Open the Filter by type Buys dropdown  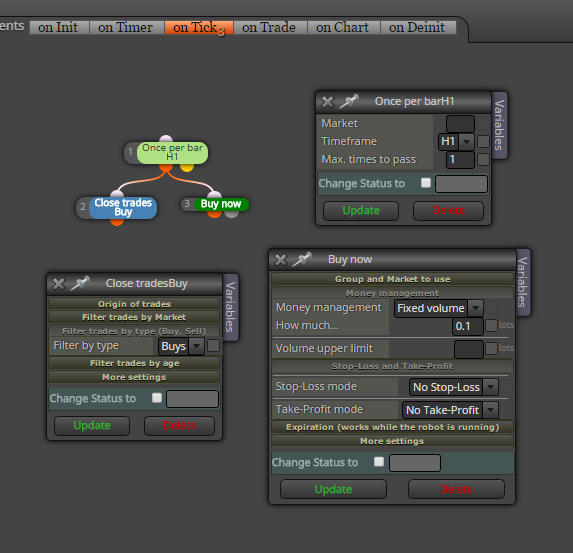pos(181,346)
